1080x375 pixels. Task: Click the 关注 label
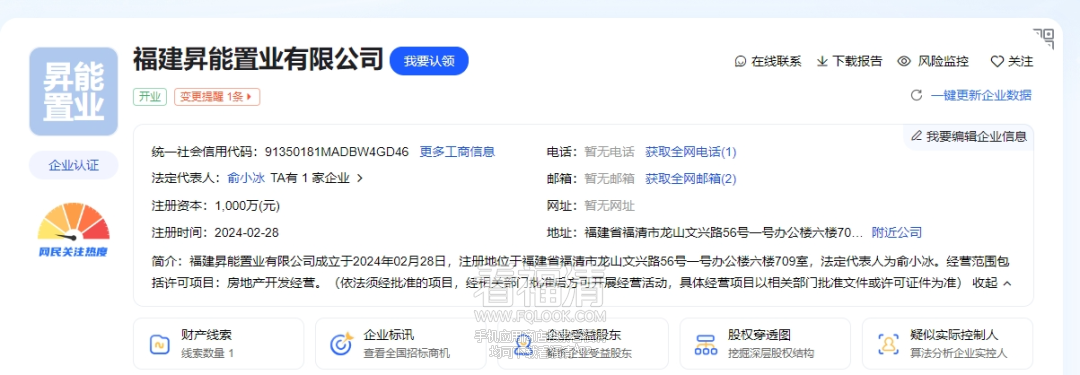pyautogui.click(x=1021, y=61)
